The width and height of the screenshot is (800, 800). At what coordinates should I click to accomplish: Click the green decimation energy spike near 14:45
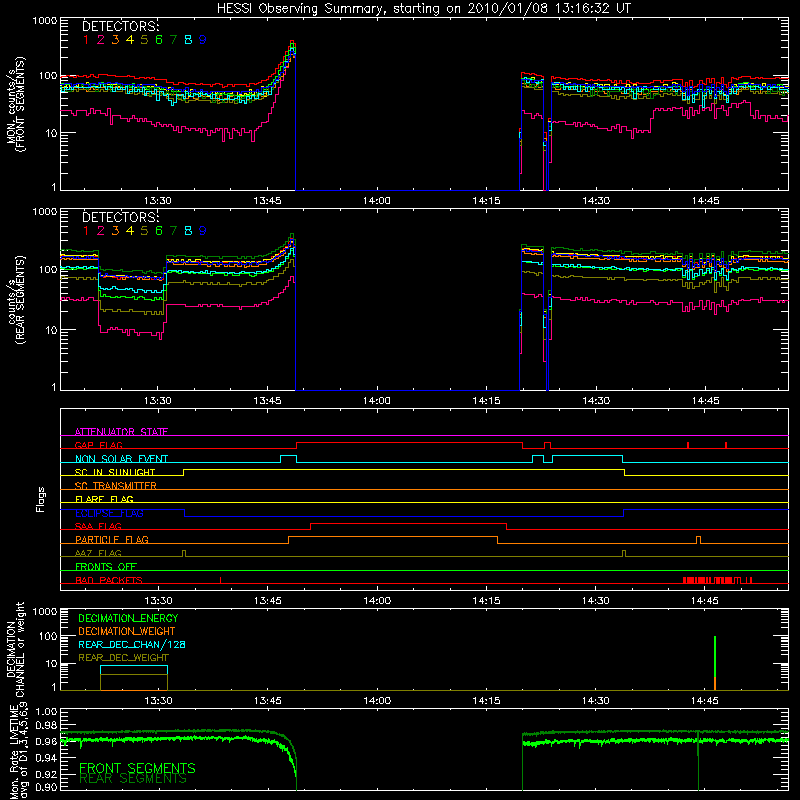[x=715, y=657]
